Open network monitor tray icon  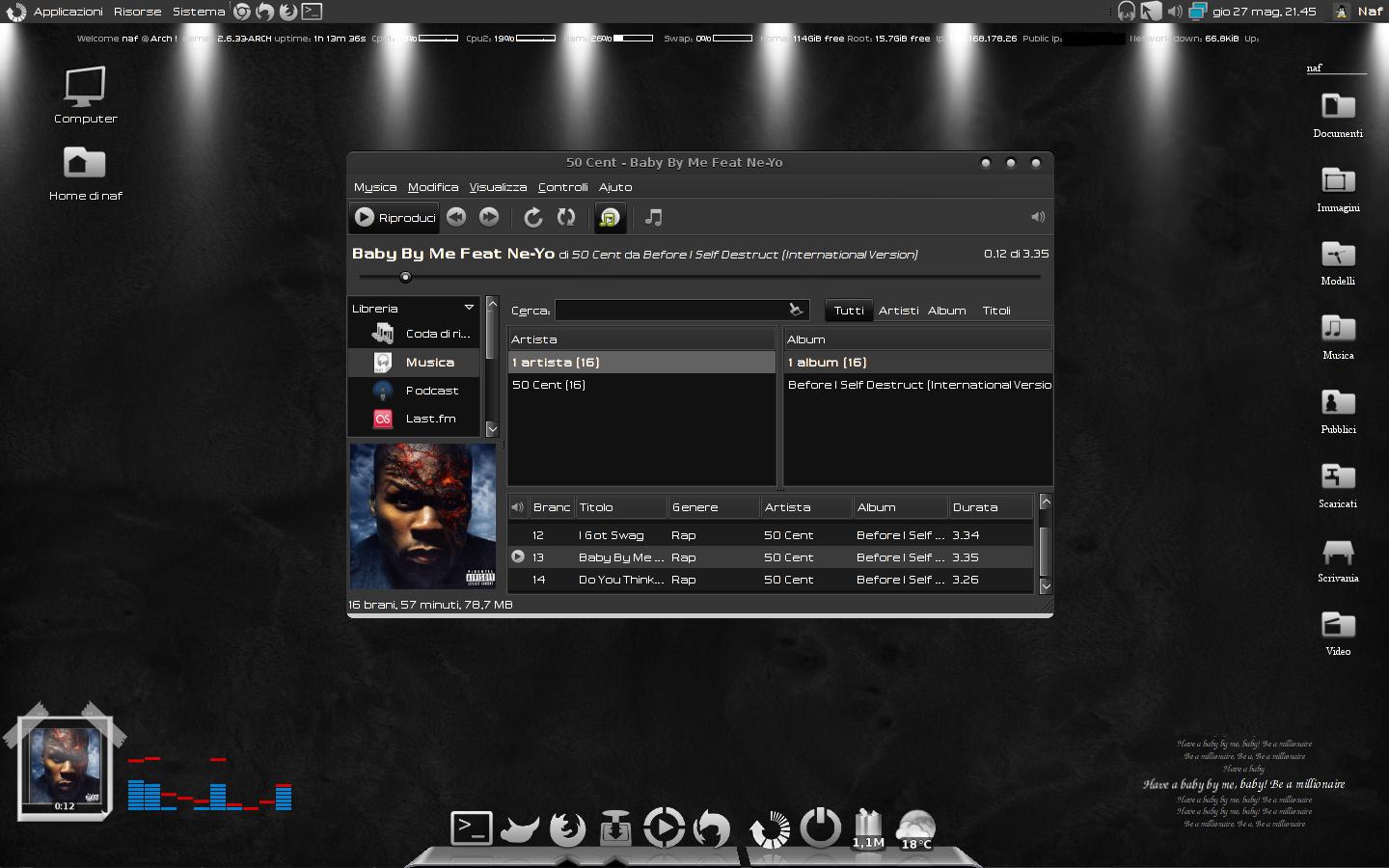click(x=1197, y=12)
